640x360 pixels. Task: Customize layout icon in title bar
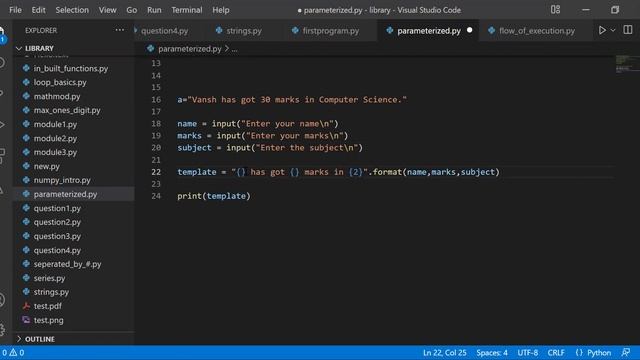pos(555,9)
